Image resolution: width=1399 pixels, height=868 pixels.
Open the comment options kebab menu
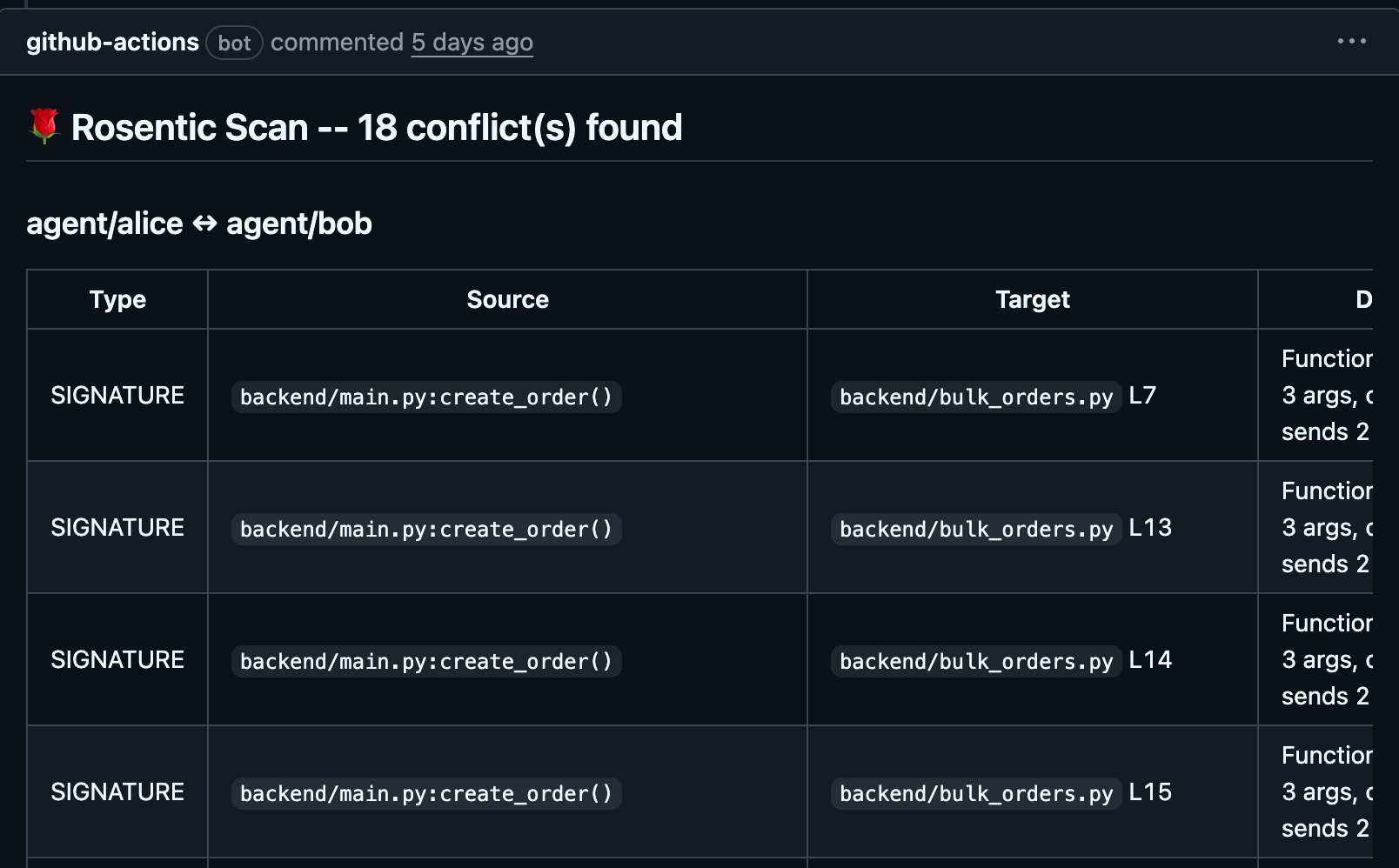[x=1351, y=41]
